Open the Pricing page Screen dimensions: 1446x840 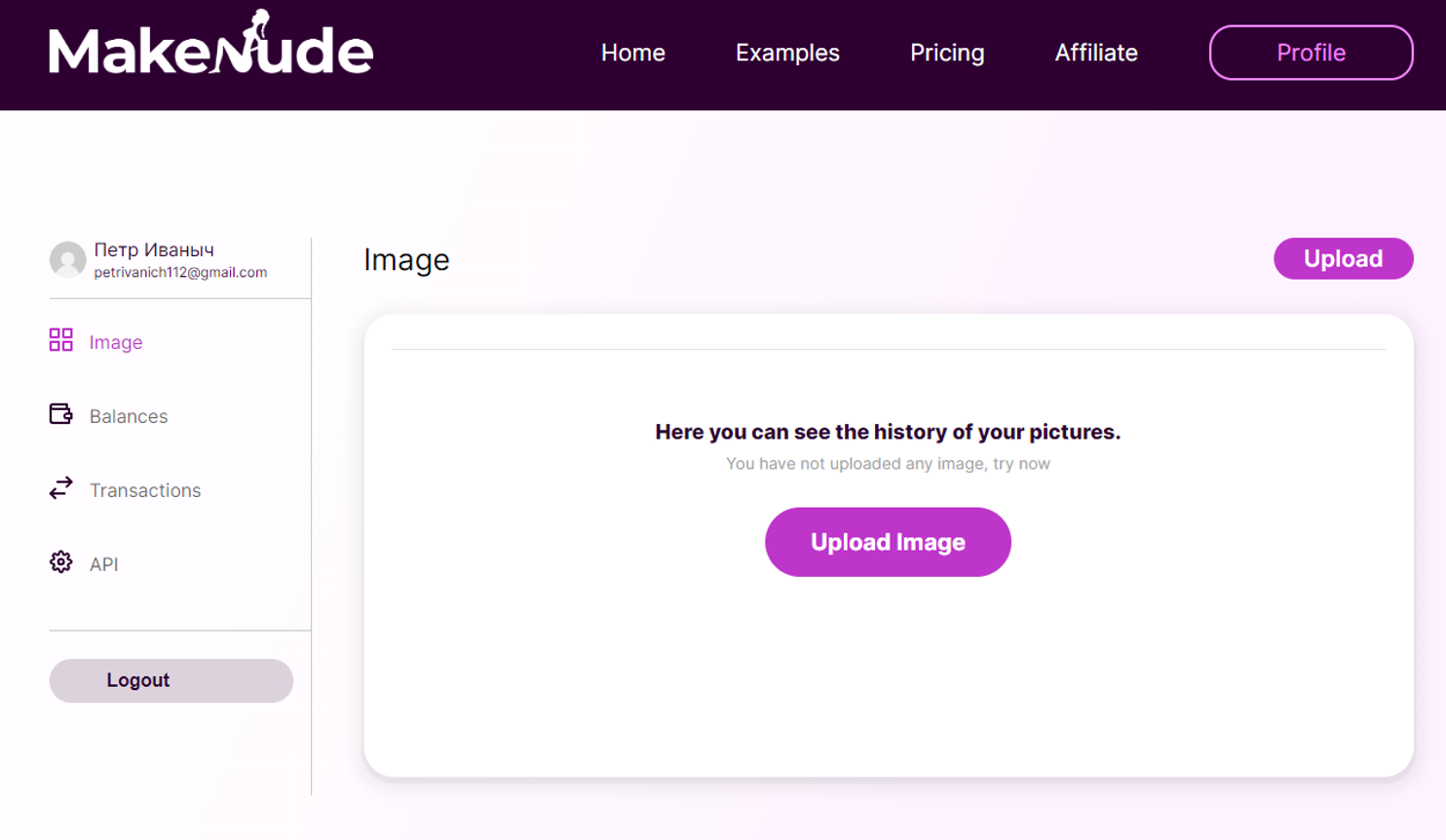(x=947, y=53)
